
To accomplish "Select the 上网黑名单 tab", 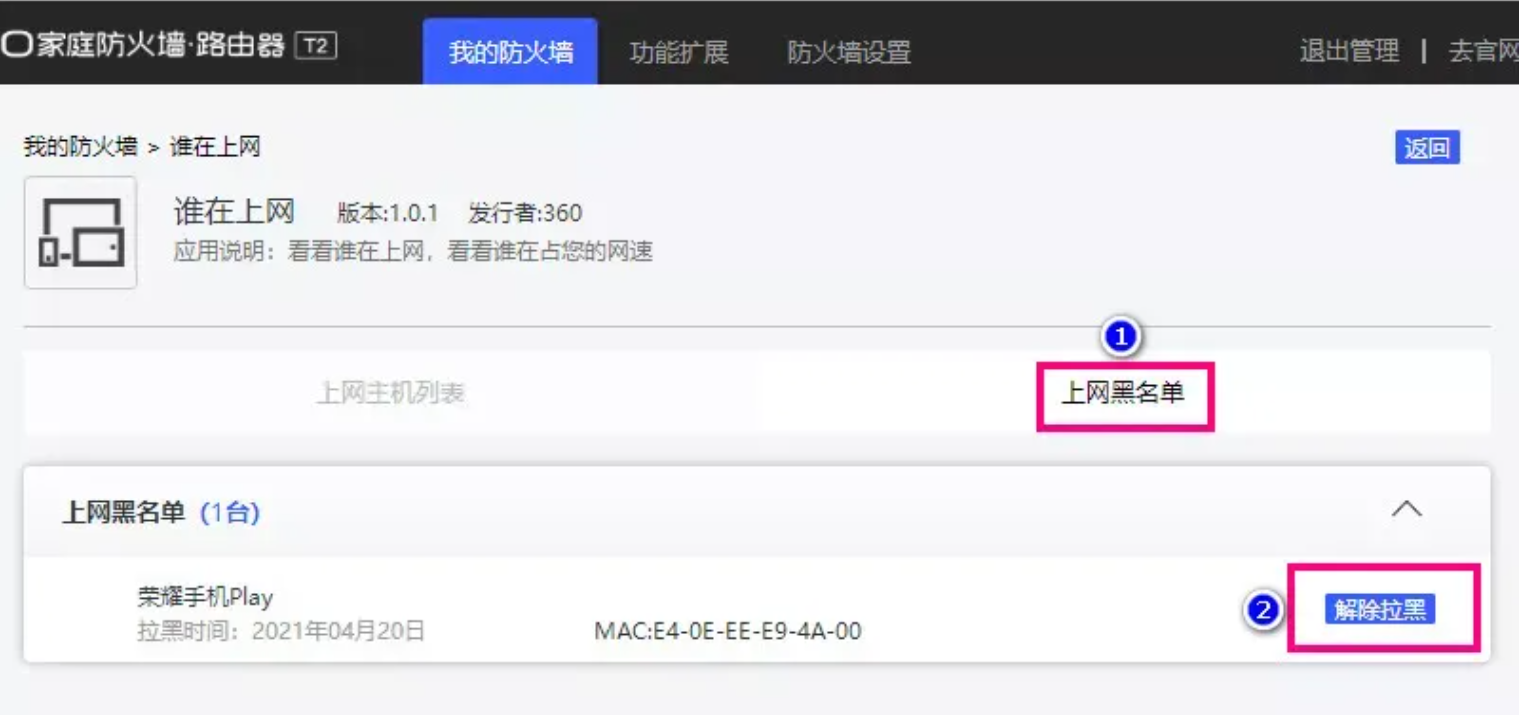I will (x=1123, y=393).
